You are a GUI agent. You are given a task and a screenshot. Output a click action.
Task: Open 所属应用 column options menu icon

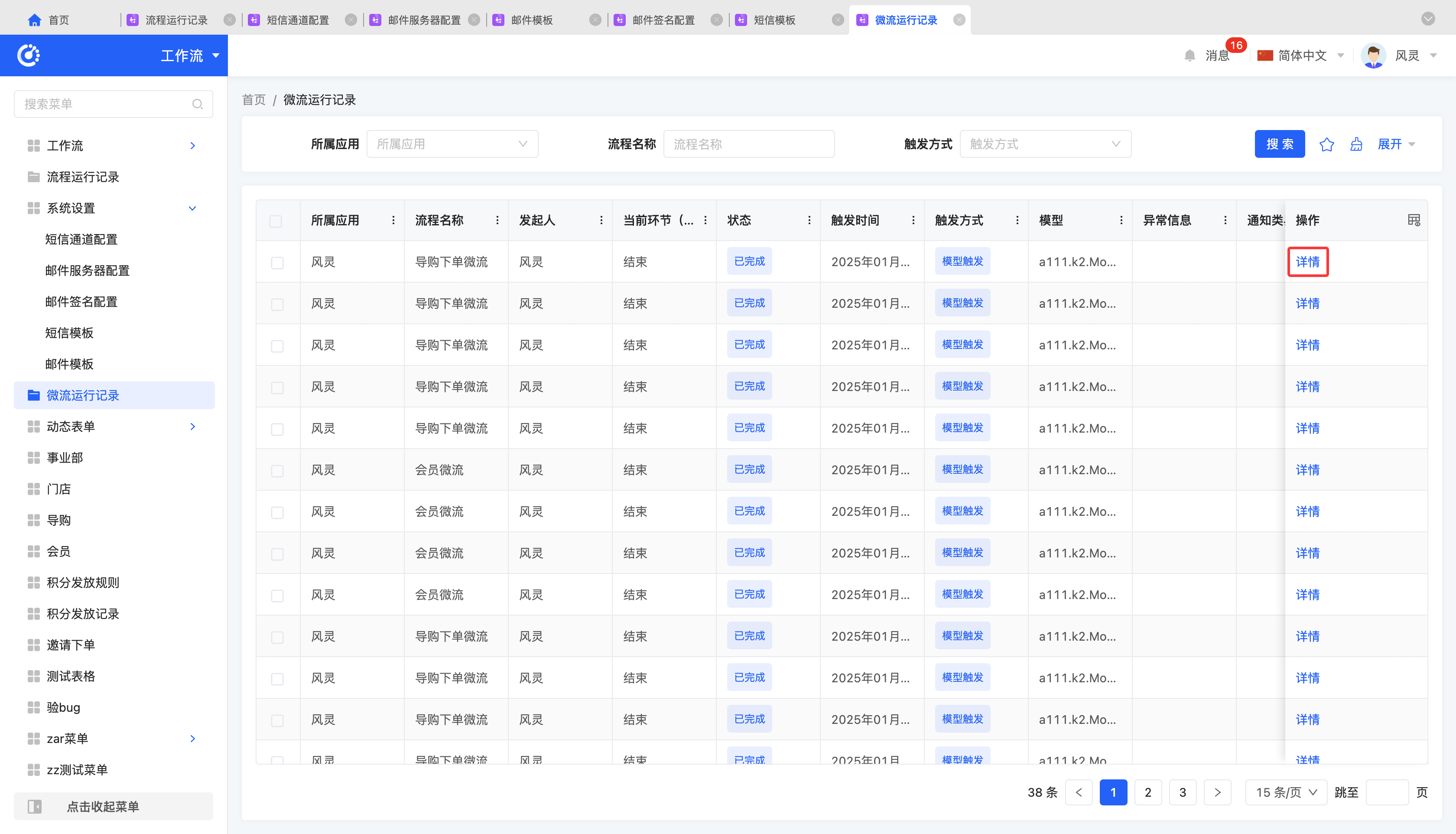[393, 220]
